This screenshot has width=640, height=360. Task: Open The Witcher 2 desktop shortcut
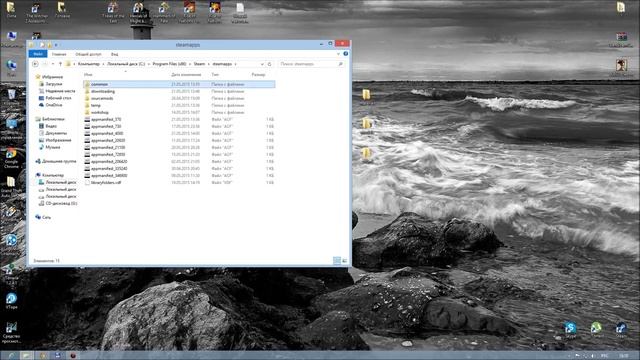[x=36, y=12]
